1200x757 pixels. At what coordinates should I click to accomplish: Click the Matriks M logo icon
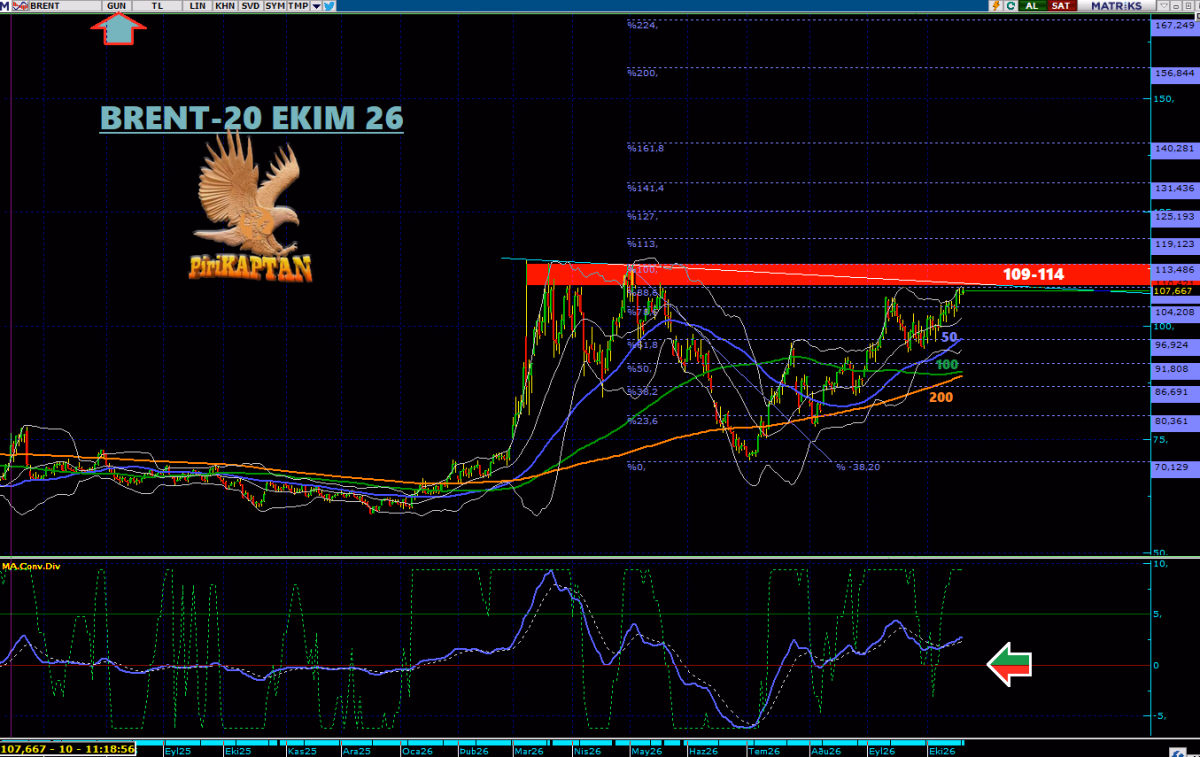tap(6, 6)
